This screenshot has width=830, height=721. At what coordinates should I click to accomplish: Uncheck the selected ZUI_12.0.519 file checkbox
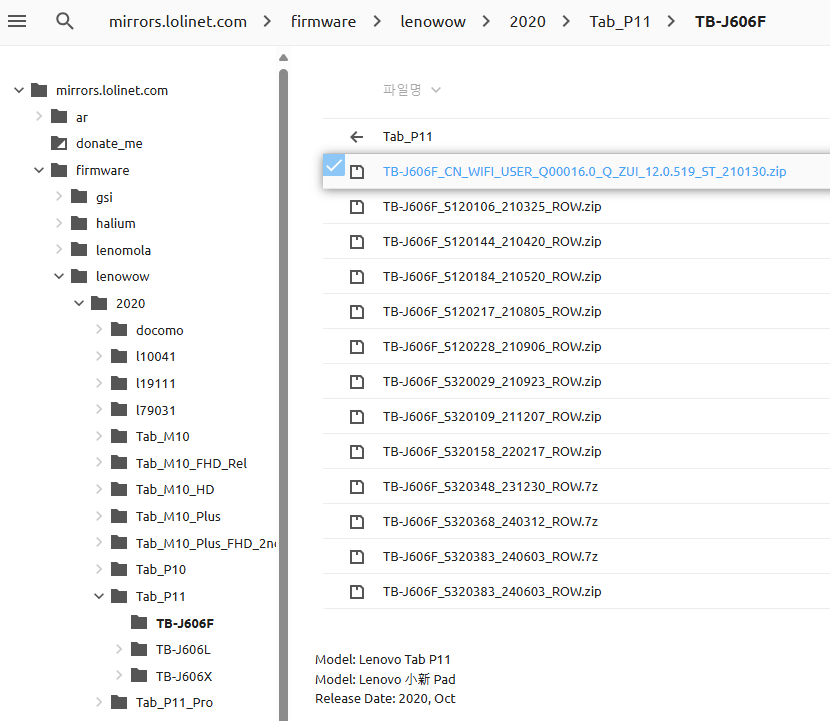pyautogui.click(x=334, y=165)
